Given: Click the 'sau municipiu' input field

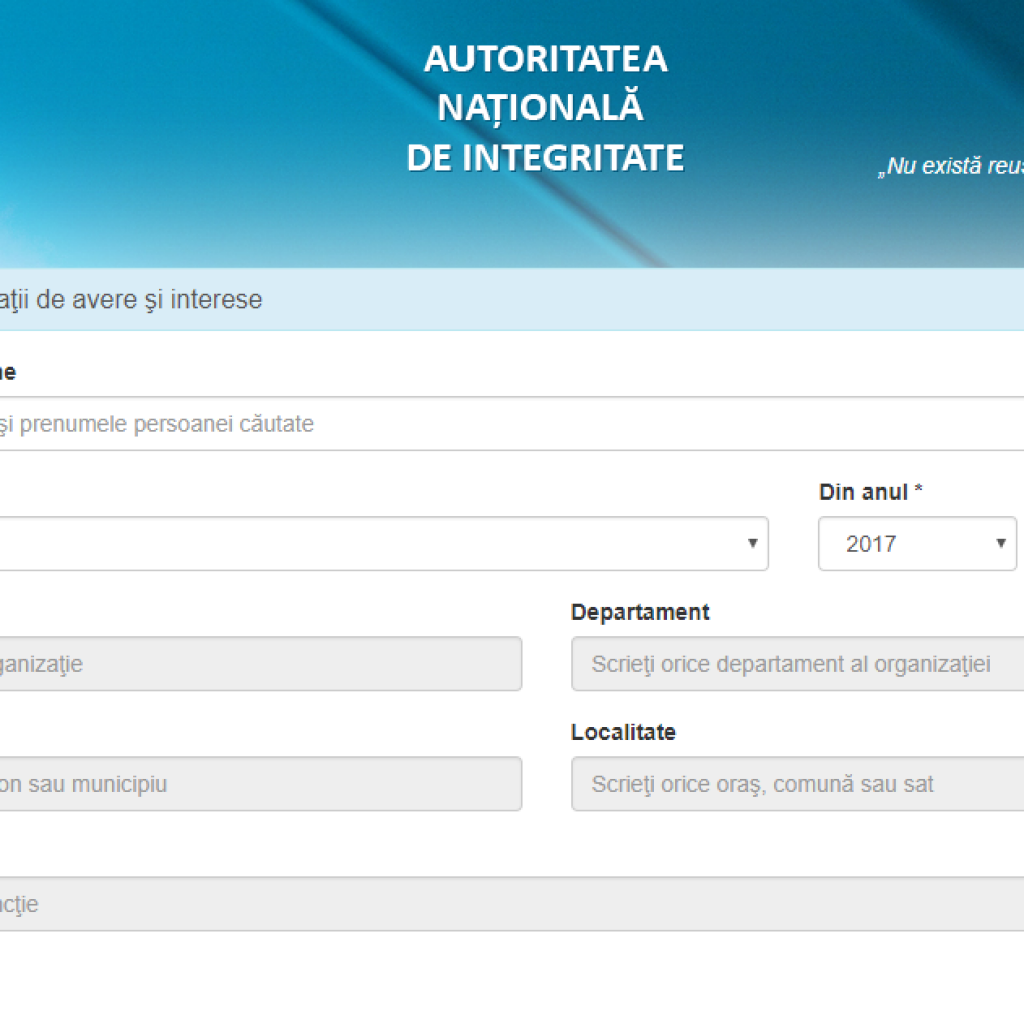Looking at the screenshot, I should coord(261,784).
